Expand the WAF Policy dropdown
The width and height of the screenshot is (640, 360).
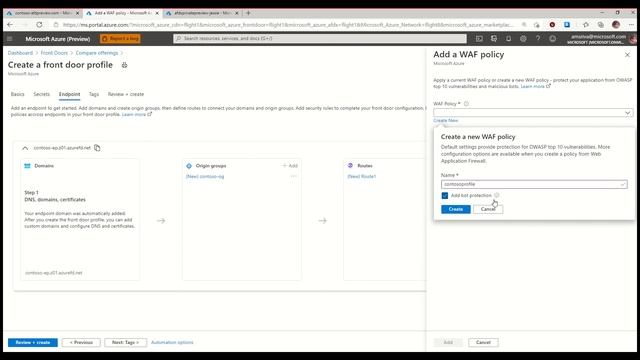click(533, 113)
